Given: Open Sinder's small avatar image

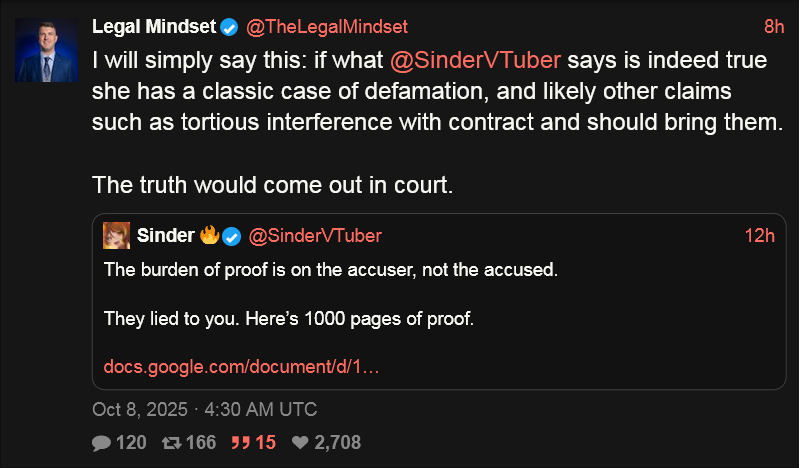Looking at the screenshot, I should point(117,236).
